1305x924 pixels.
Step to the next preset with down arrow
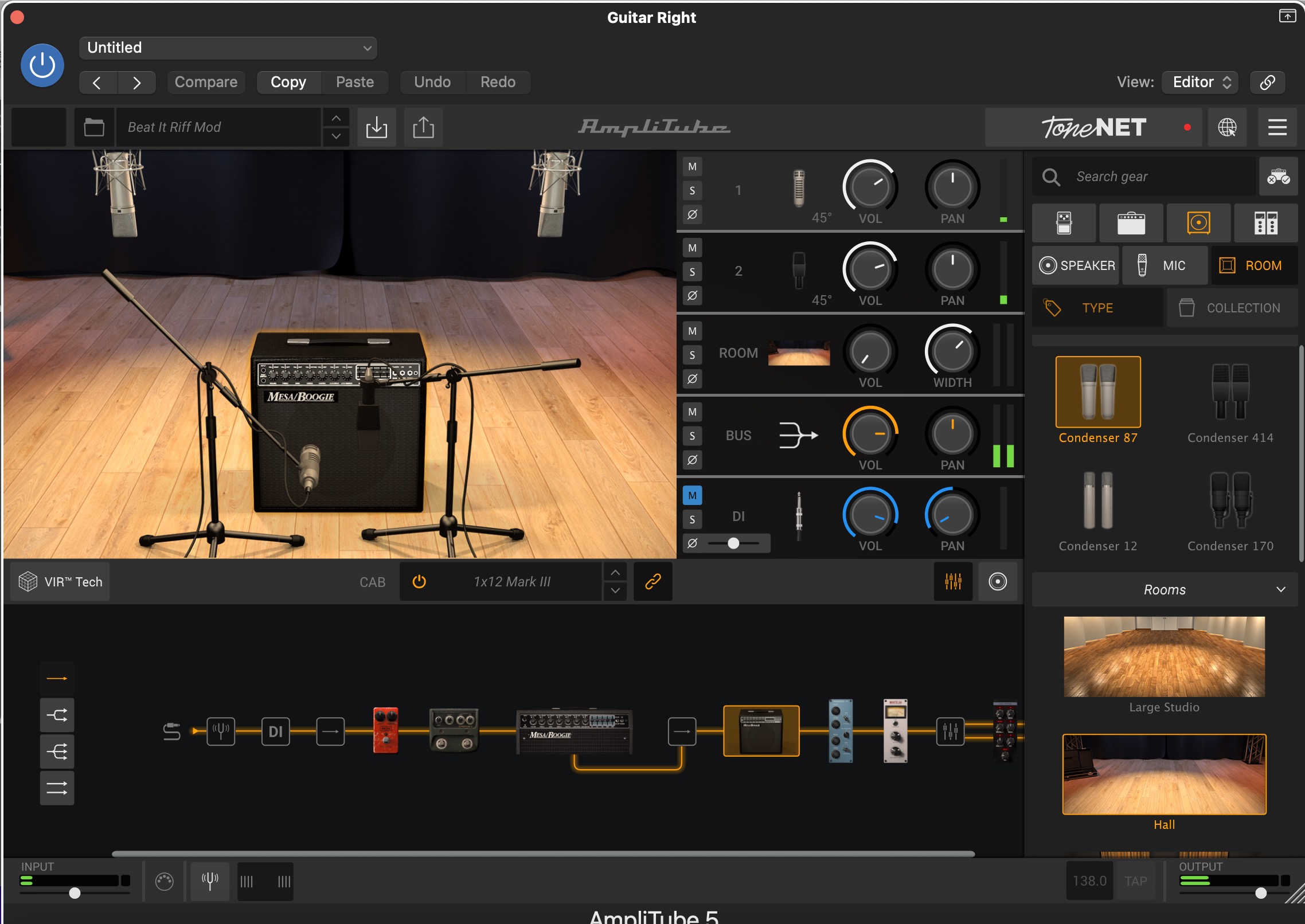click(x=336, y=136)
